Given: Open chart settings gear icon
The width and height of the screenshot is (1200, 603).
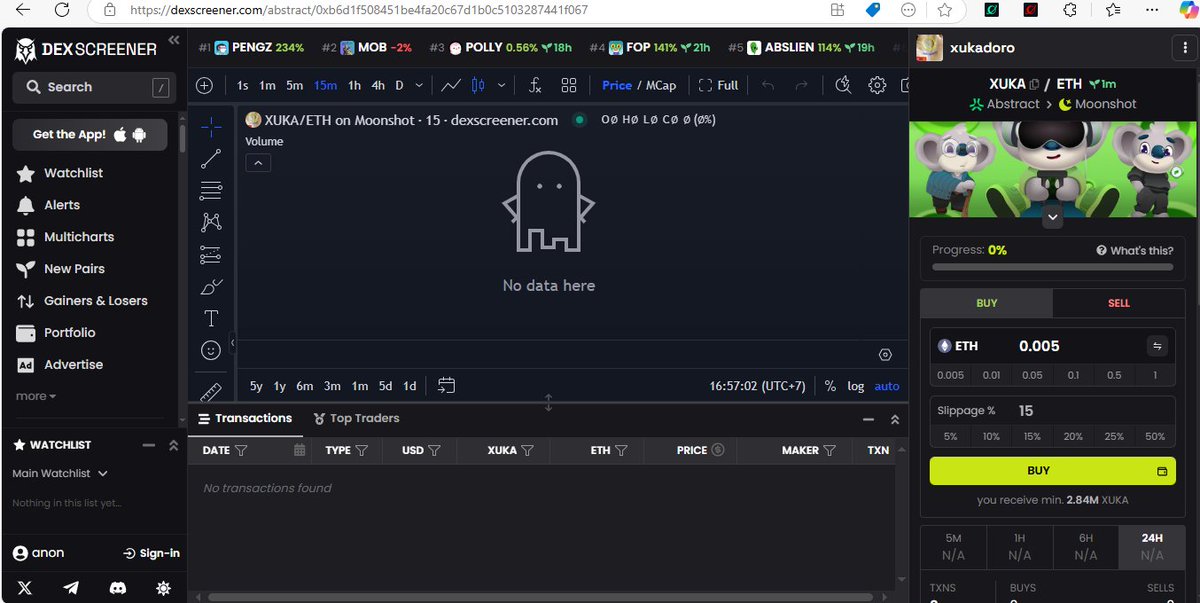Looking at the screenshot, I should tap(877, 86).
